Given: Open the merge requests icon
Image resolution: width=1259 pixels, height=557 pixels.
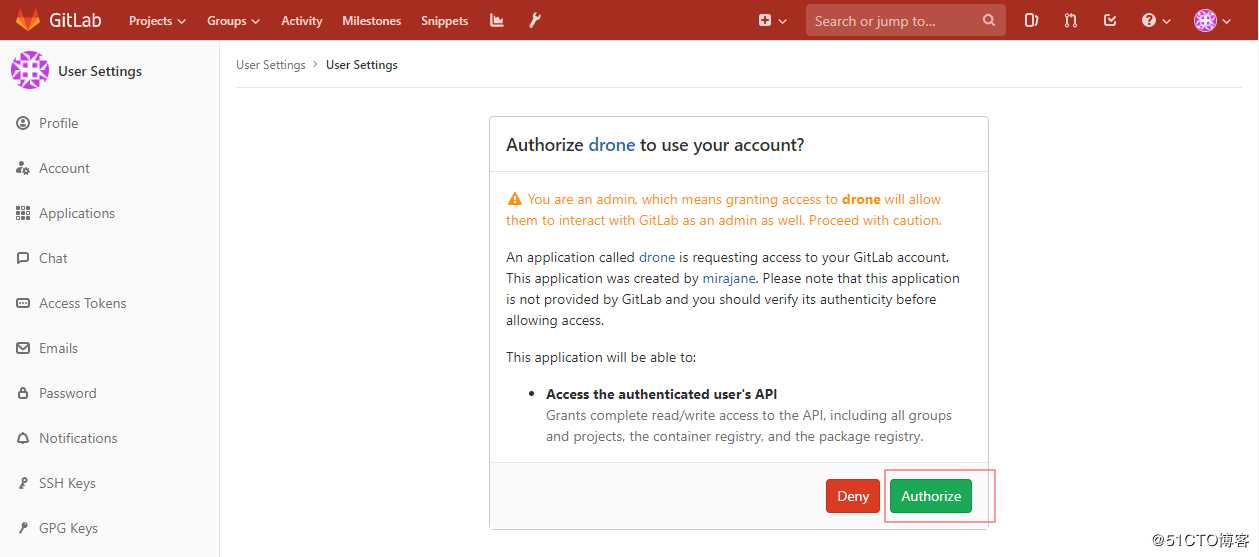Looking at the screenshot, I should coord(1071,20).
